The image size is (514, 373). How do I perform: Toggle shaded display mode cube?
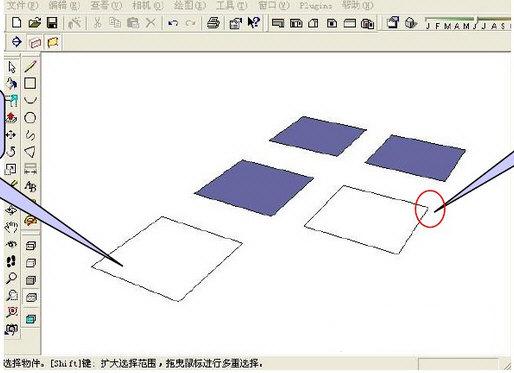[x=31, y=280]
